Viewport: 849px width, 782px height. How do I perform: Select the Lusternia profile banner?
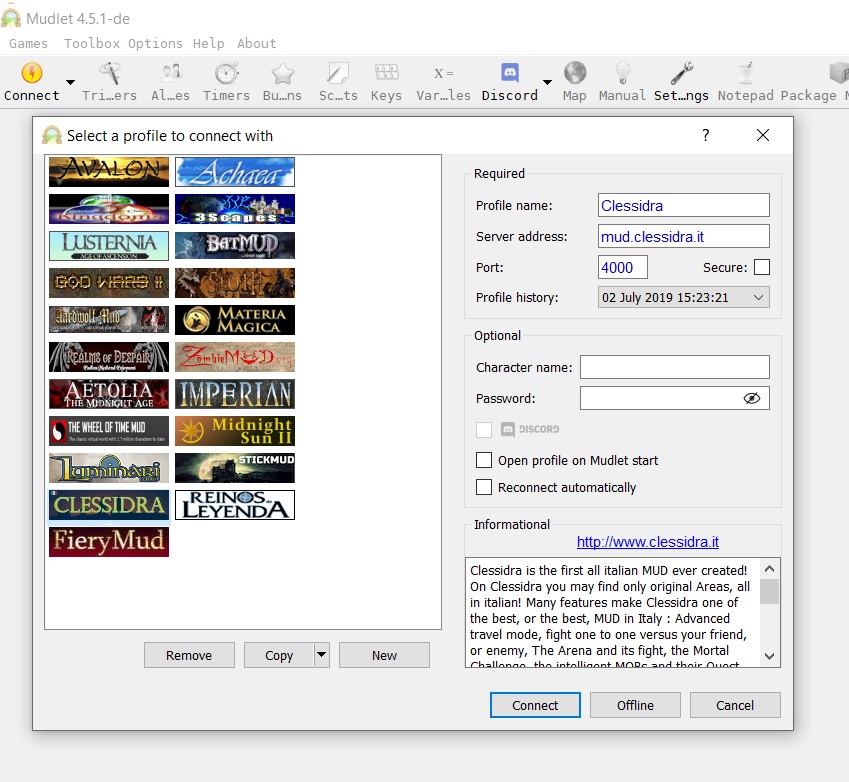(109, 246)
